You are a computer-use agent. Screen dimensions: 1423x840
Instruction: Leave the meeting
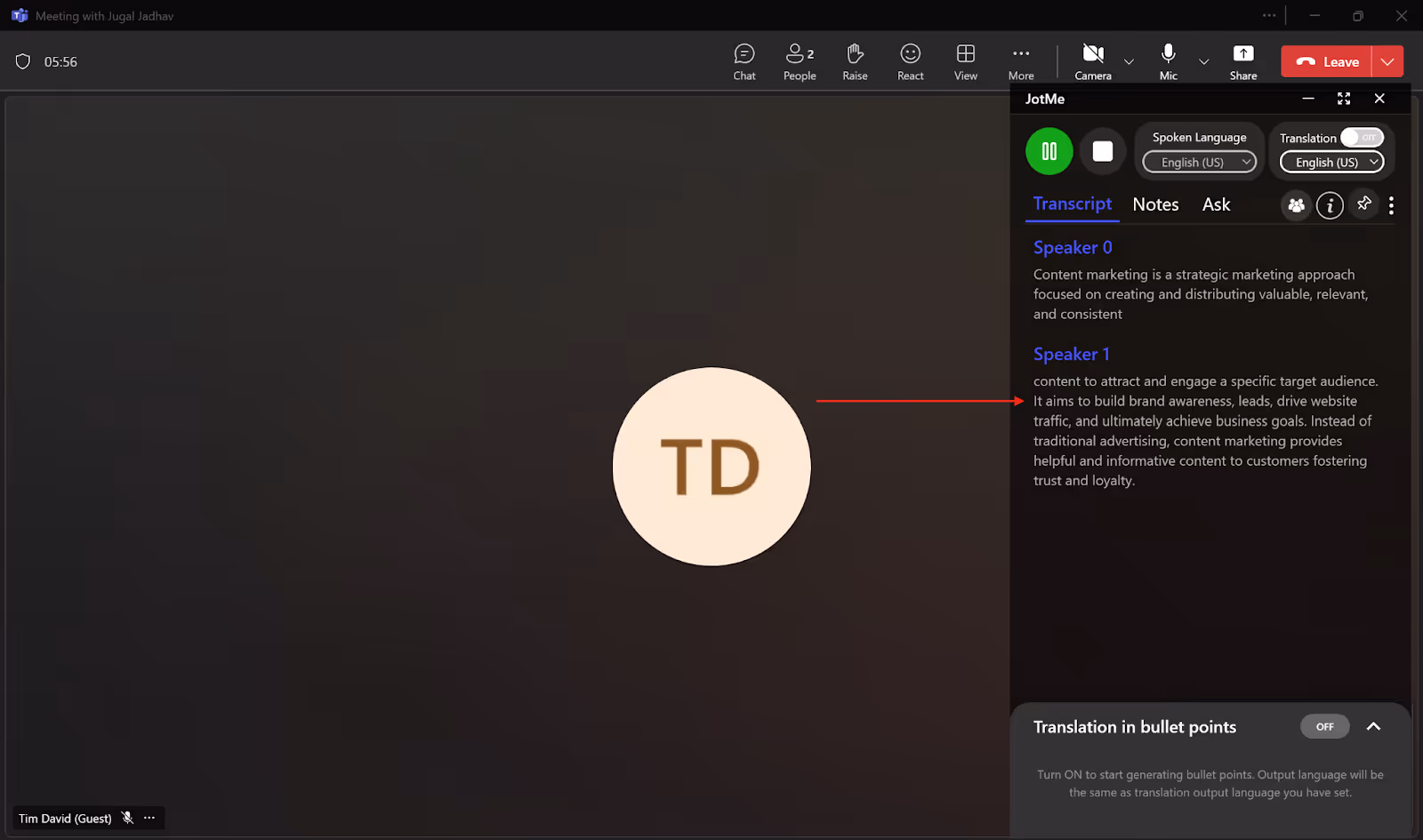pyautogui.click(x=1326, y=61)
